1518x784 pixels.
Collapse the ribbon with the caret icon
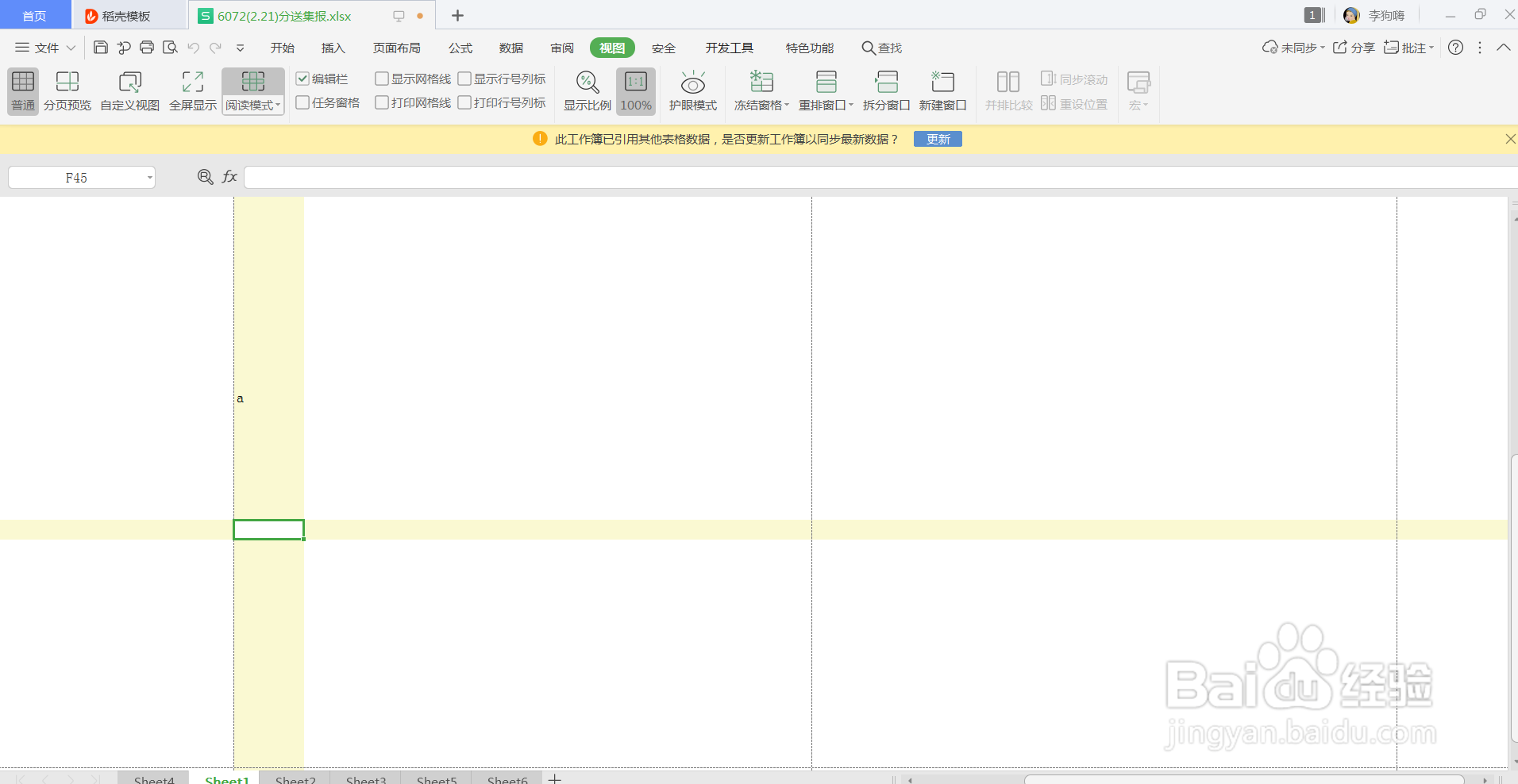(1504, 48)
